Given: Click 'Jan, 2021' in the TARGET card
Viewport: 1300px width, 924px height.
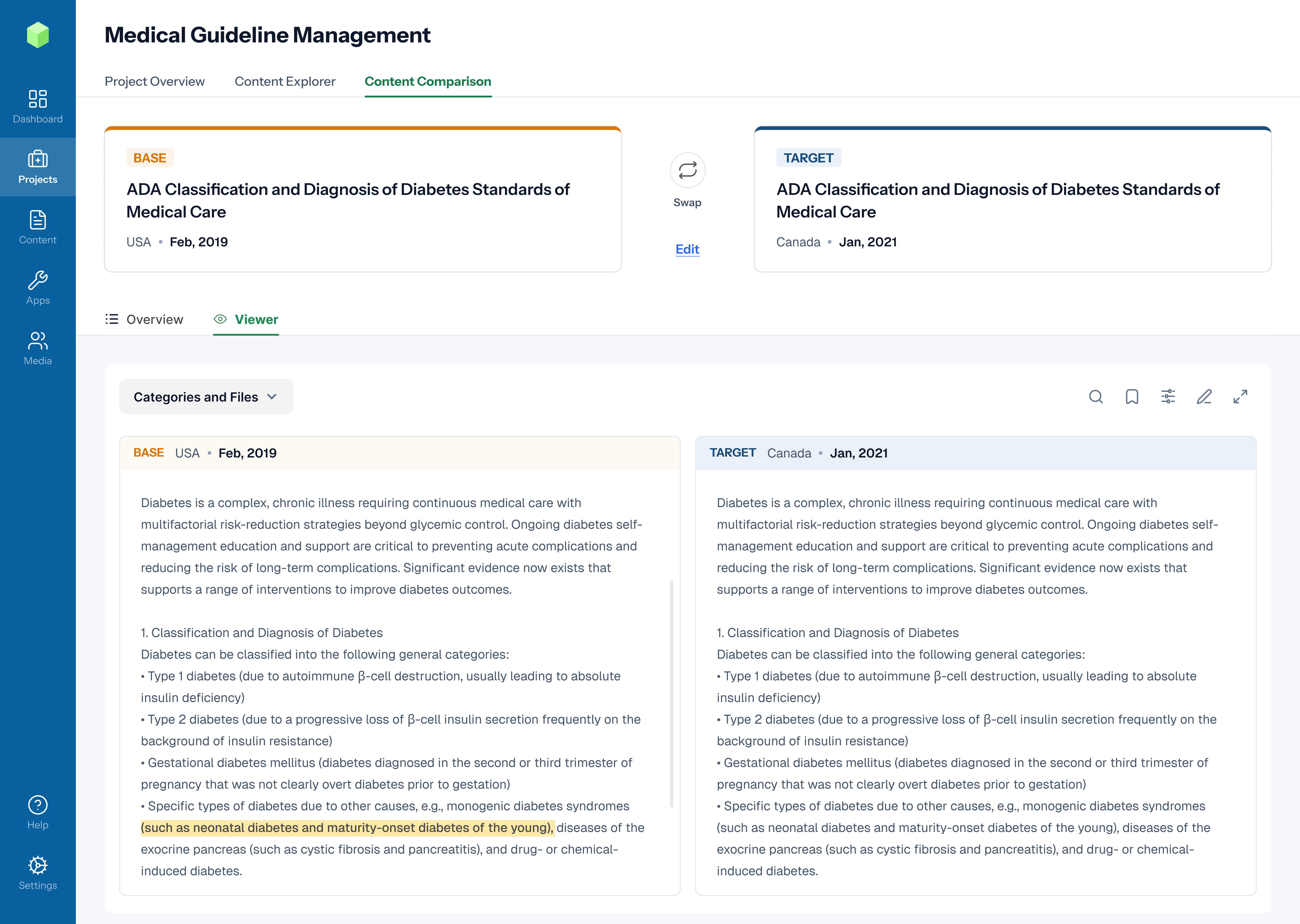Looking at the screenshot, I should (x=868, y=242).
